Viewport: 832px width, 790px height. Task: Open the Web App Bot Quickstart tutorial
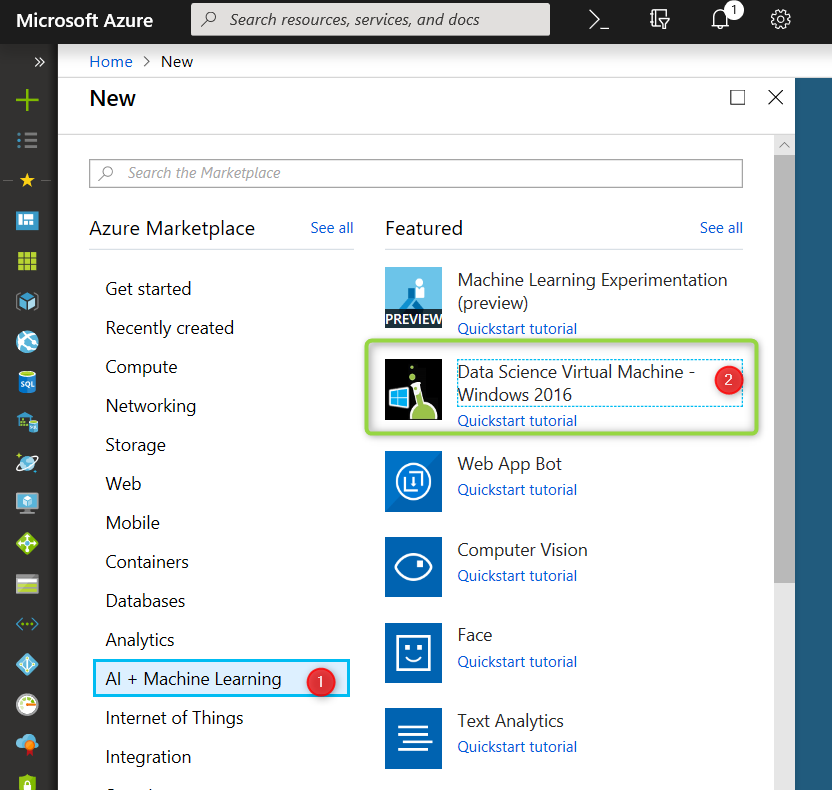[517, 490]
